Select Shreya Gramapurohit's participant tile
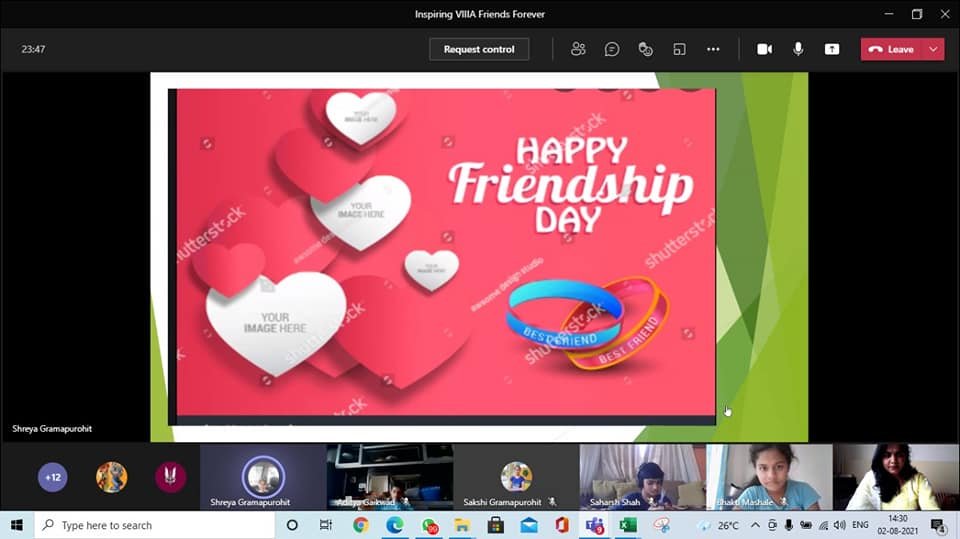Image resolution: width=960 pixels, height=539 pixels. [x=263, y=477]
